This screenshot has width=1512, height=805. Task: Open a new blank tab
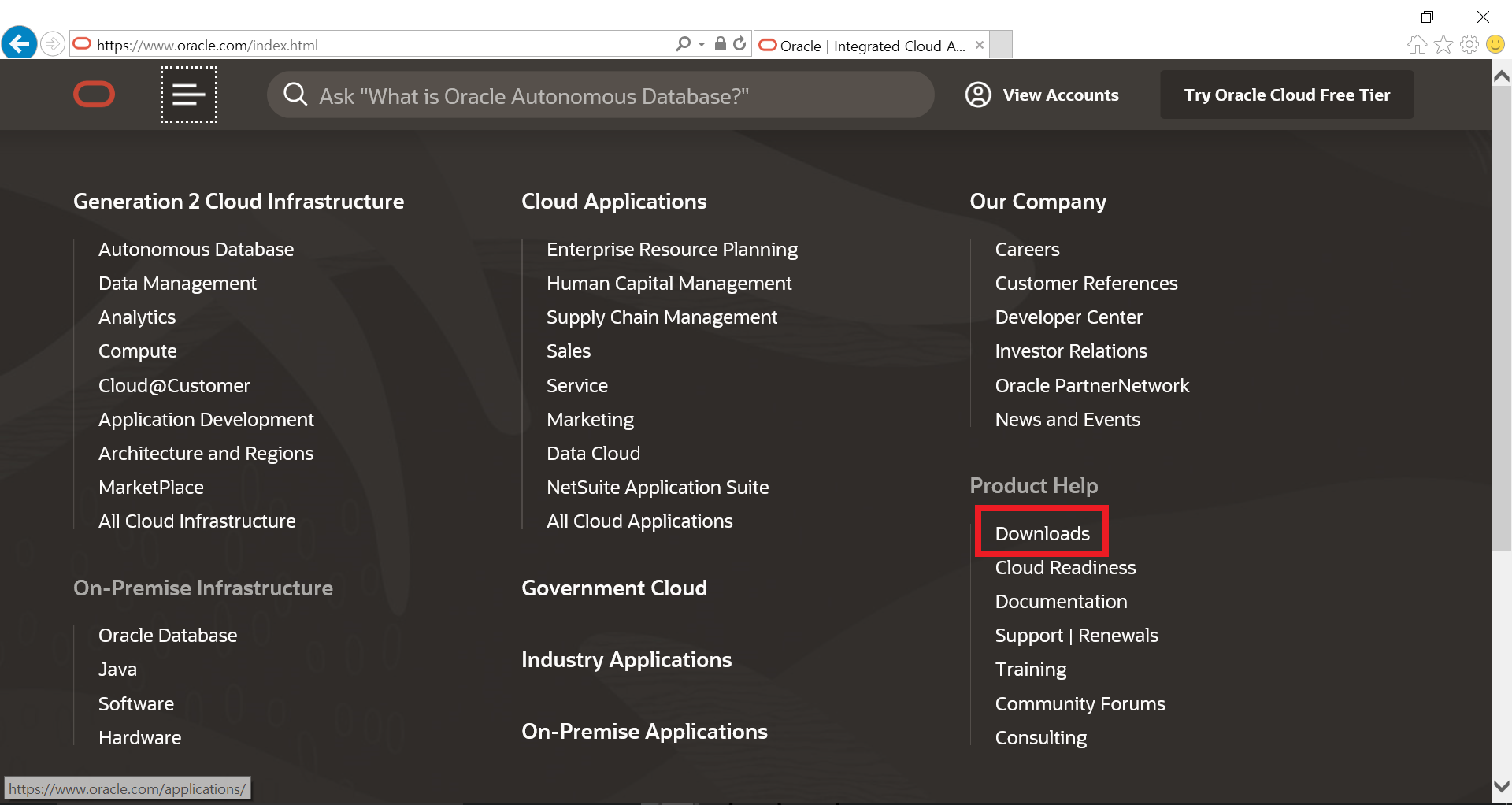tap(1001, 45)
